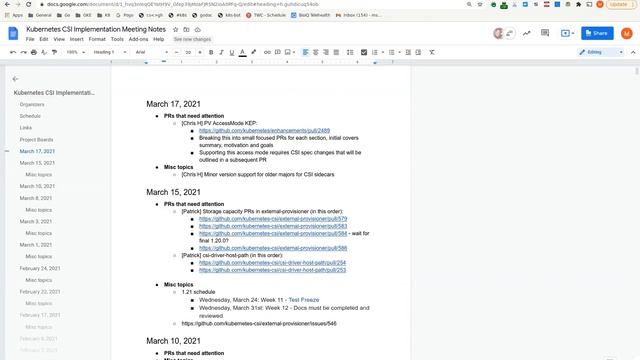
Task: Select the Paint format tool
Action: click(54, 52)
